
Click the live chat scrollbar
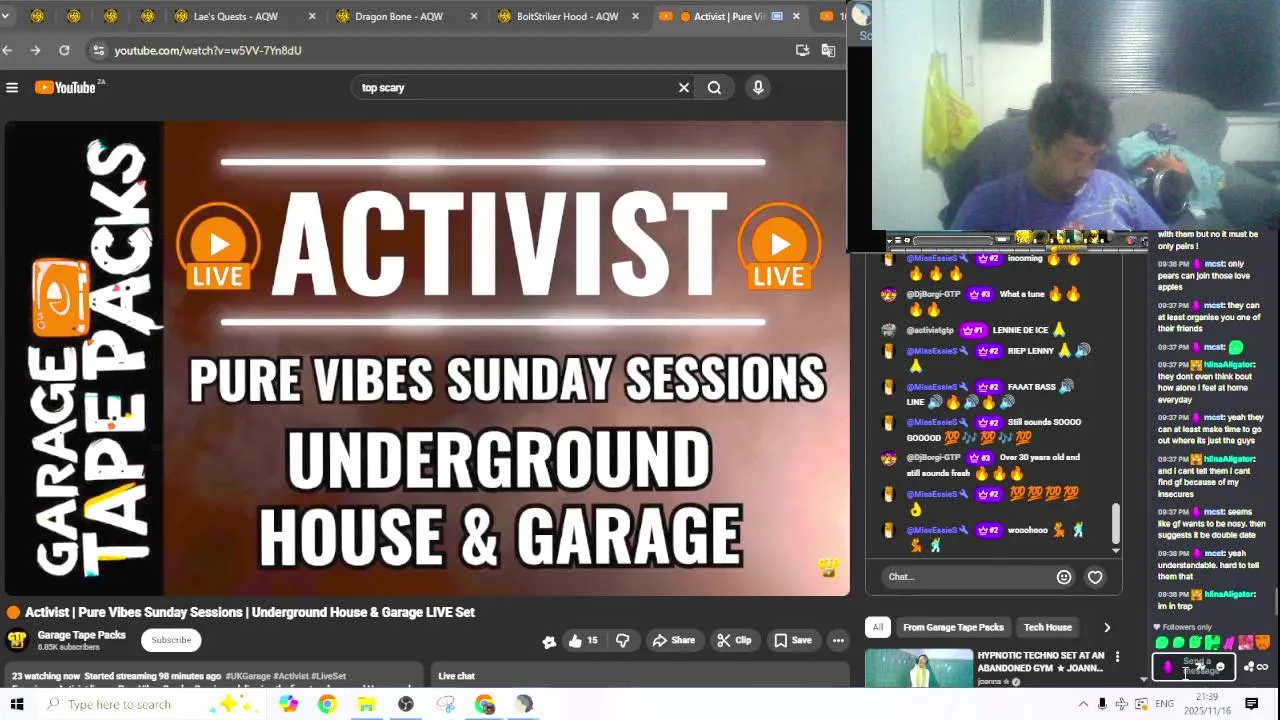(x=1115, y=523)
